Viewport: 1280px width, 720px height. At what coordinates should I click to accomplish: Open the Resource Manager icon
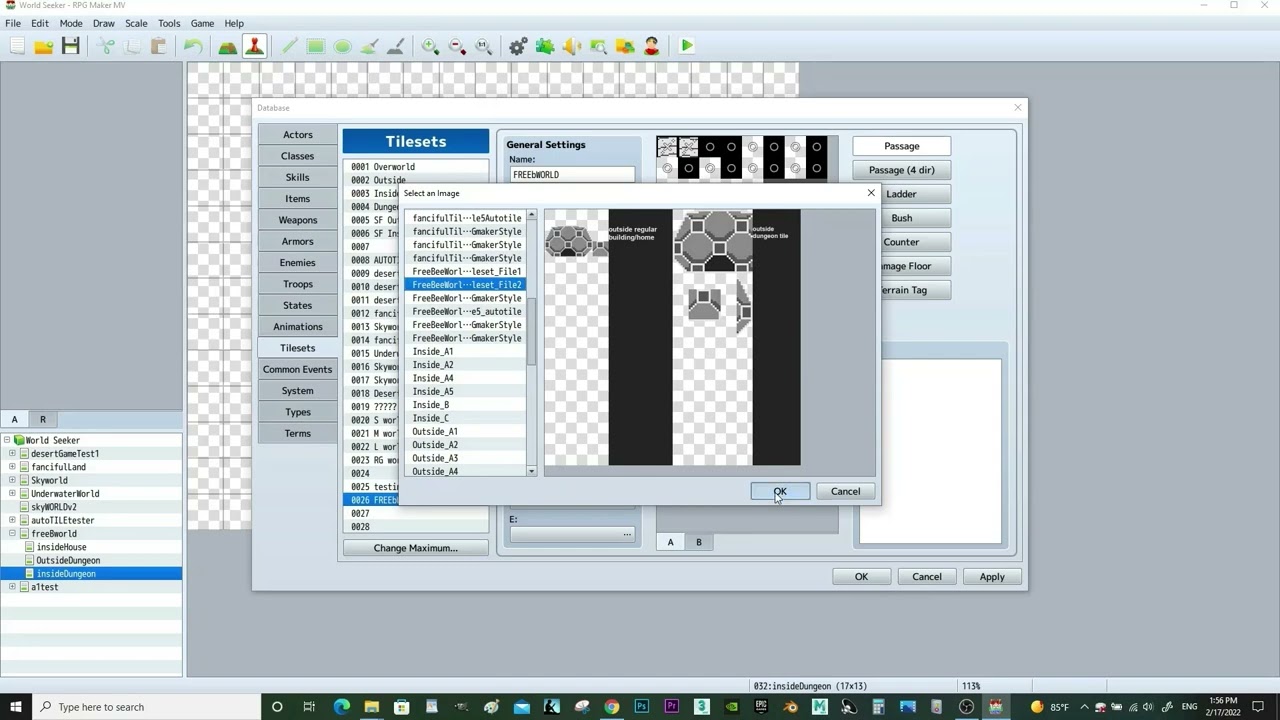click(x=625, y=46)
